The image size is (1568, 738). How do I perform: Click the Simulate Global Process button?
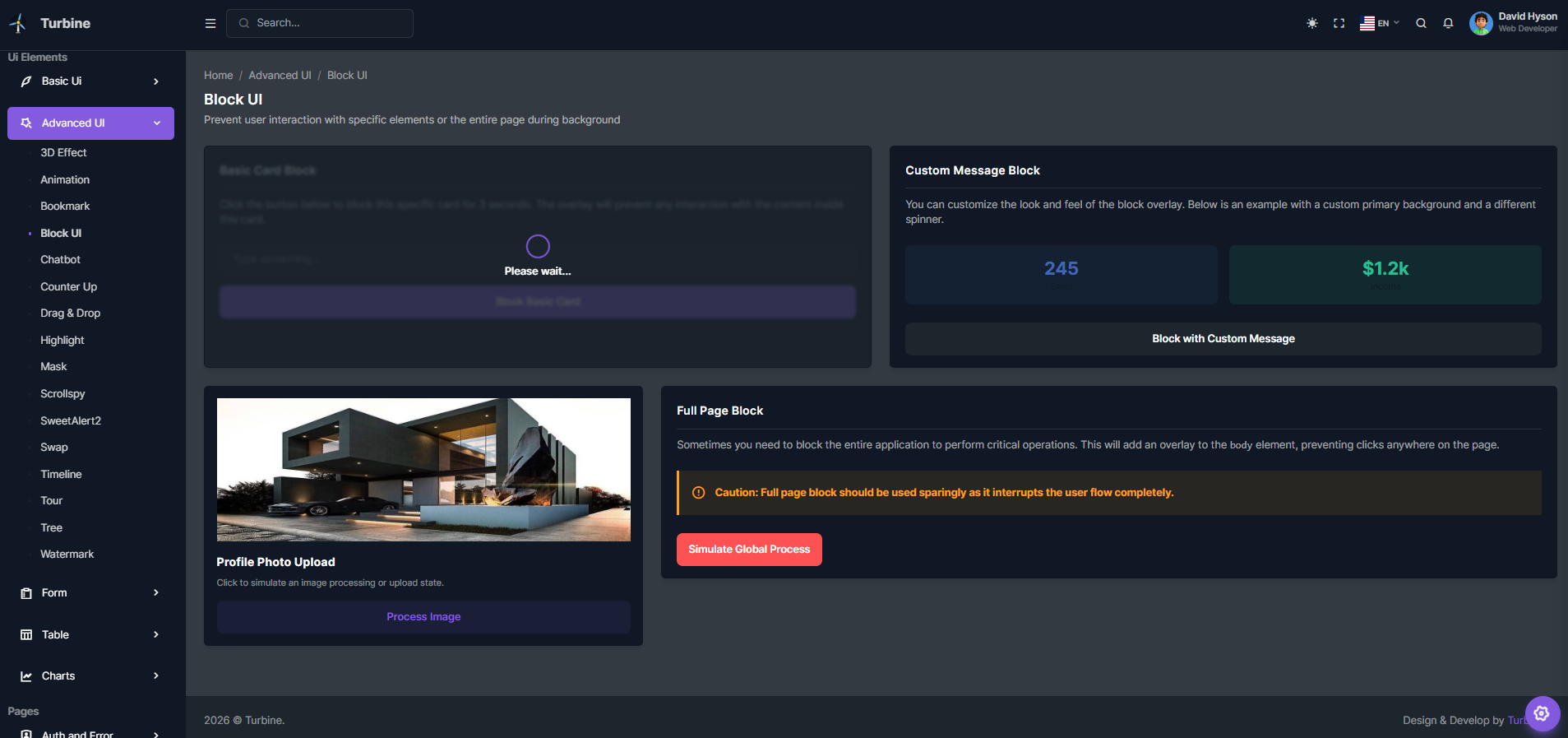point(749,550)
